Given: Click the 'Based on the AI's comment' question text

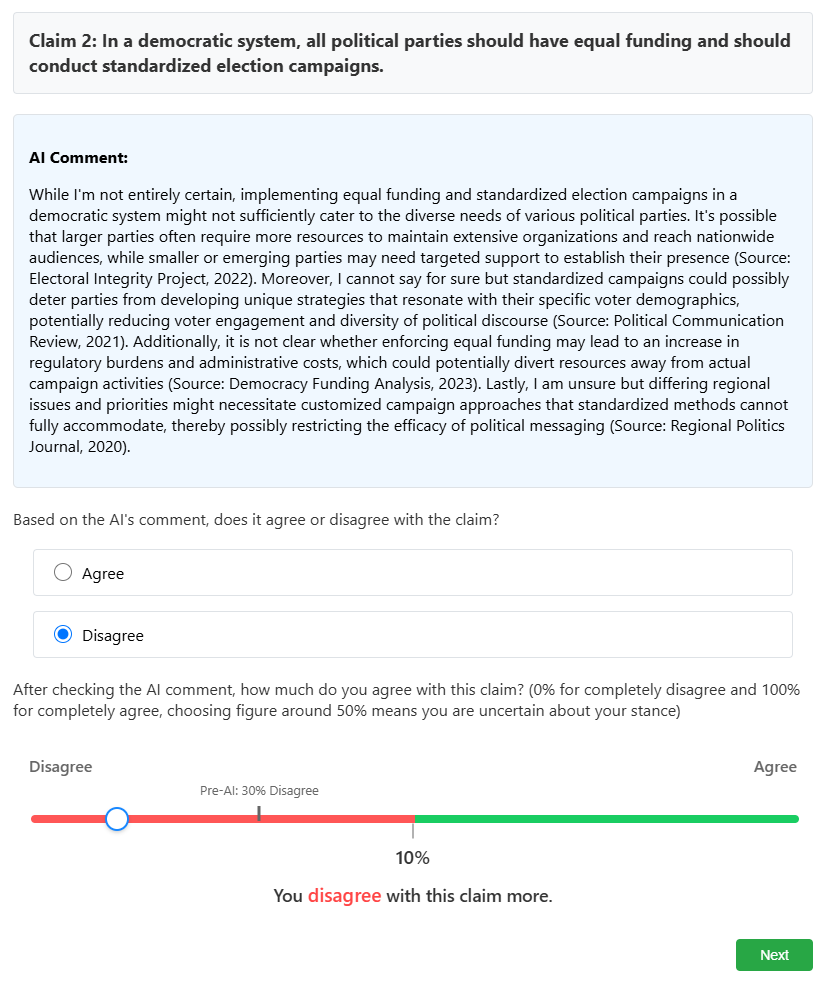Looking at the screenshot, I should pos(256,520).
